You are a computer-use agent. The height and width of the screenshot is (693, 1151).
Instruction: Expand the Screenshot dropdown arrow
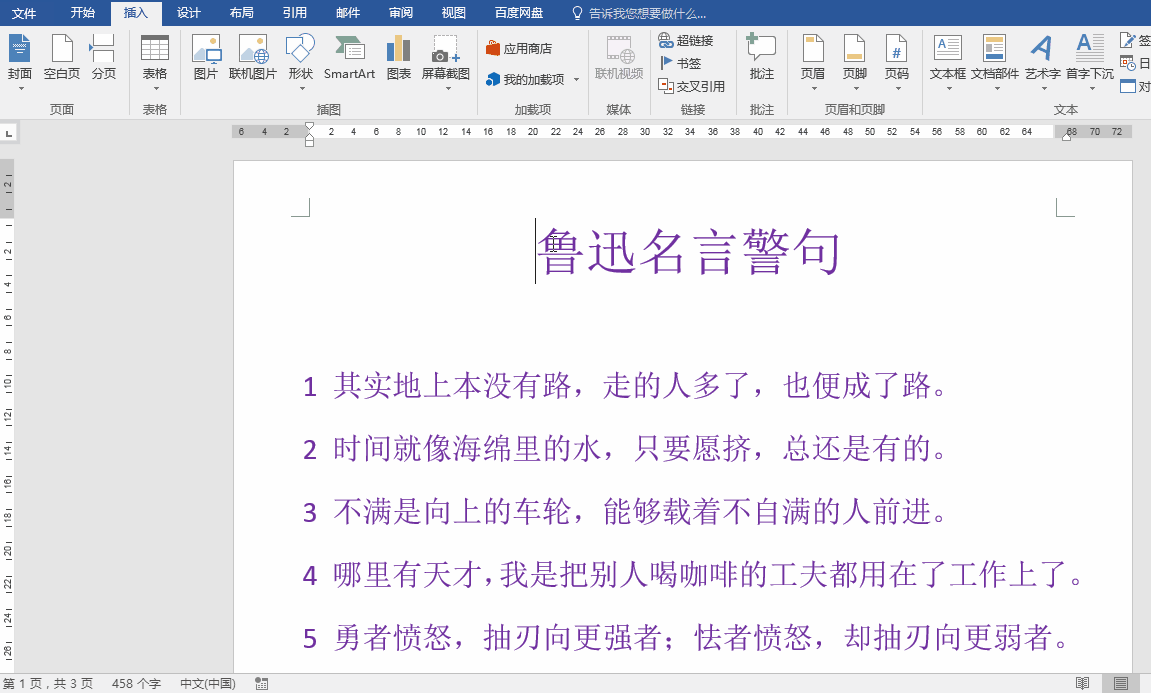pyautogui.click(x=448, y=89)
